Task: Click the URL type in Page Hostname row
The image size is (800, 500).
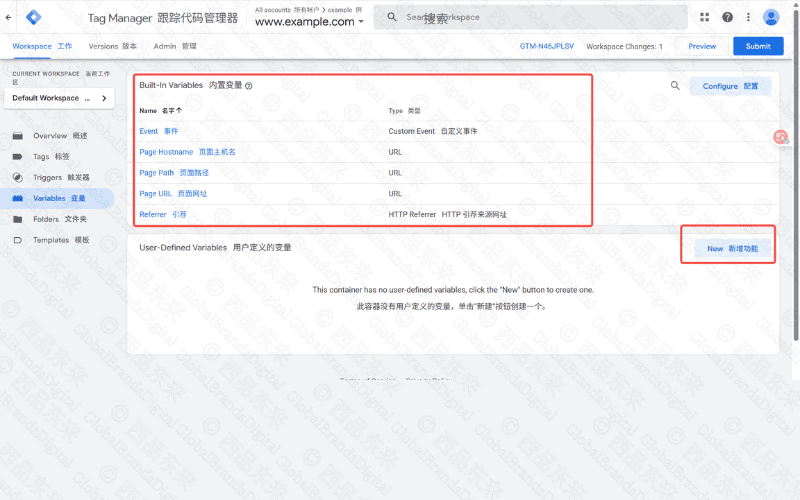Action: [395, 152]
